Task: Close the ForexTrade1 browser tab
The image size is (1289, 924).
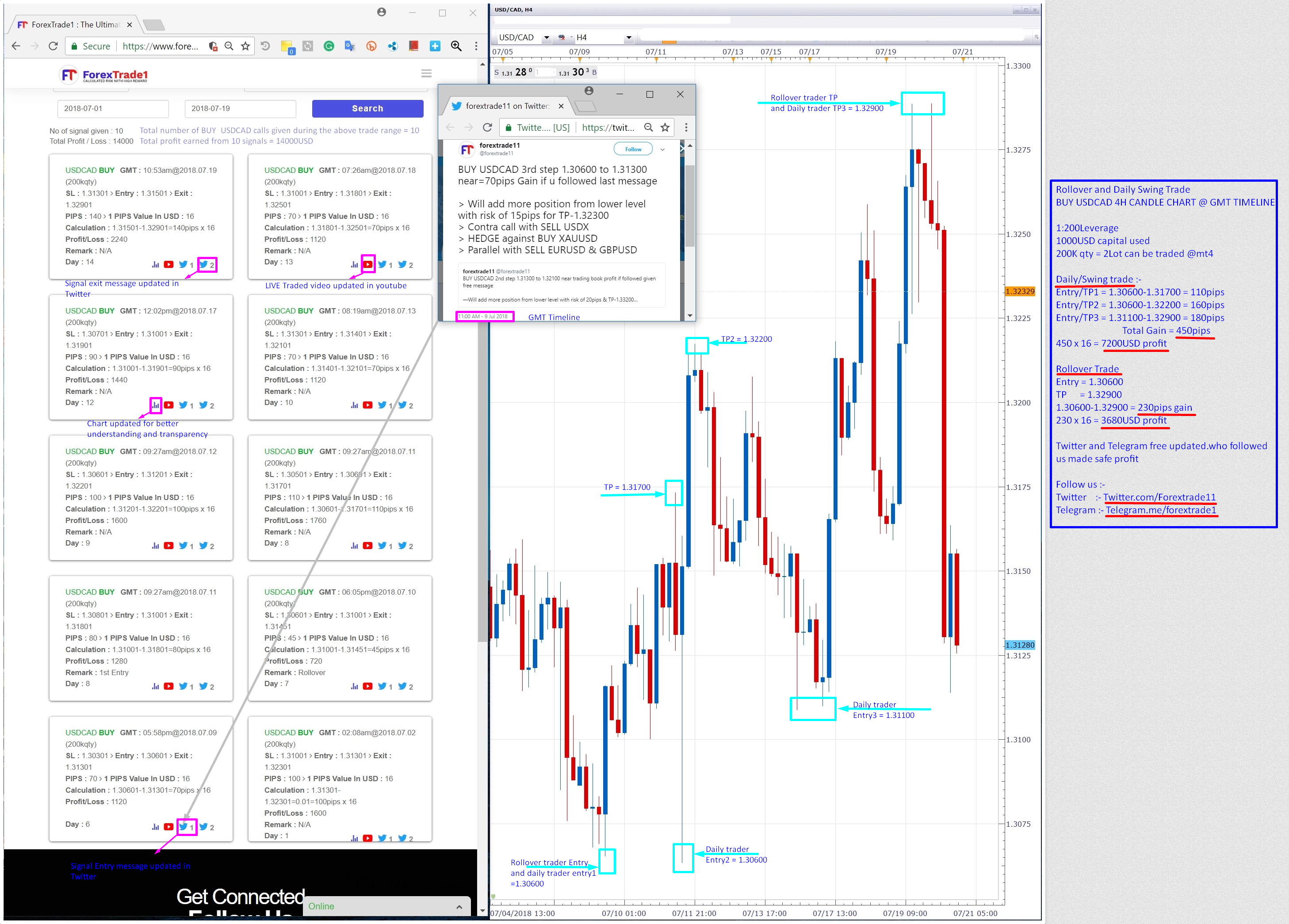Action: point(130,25)
